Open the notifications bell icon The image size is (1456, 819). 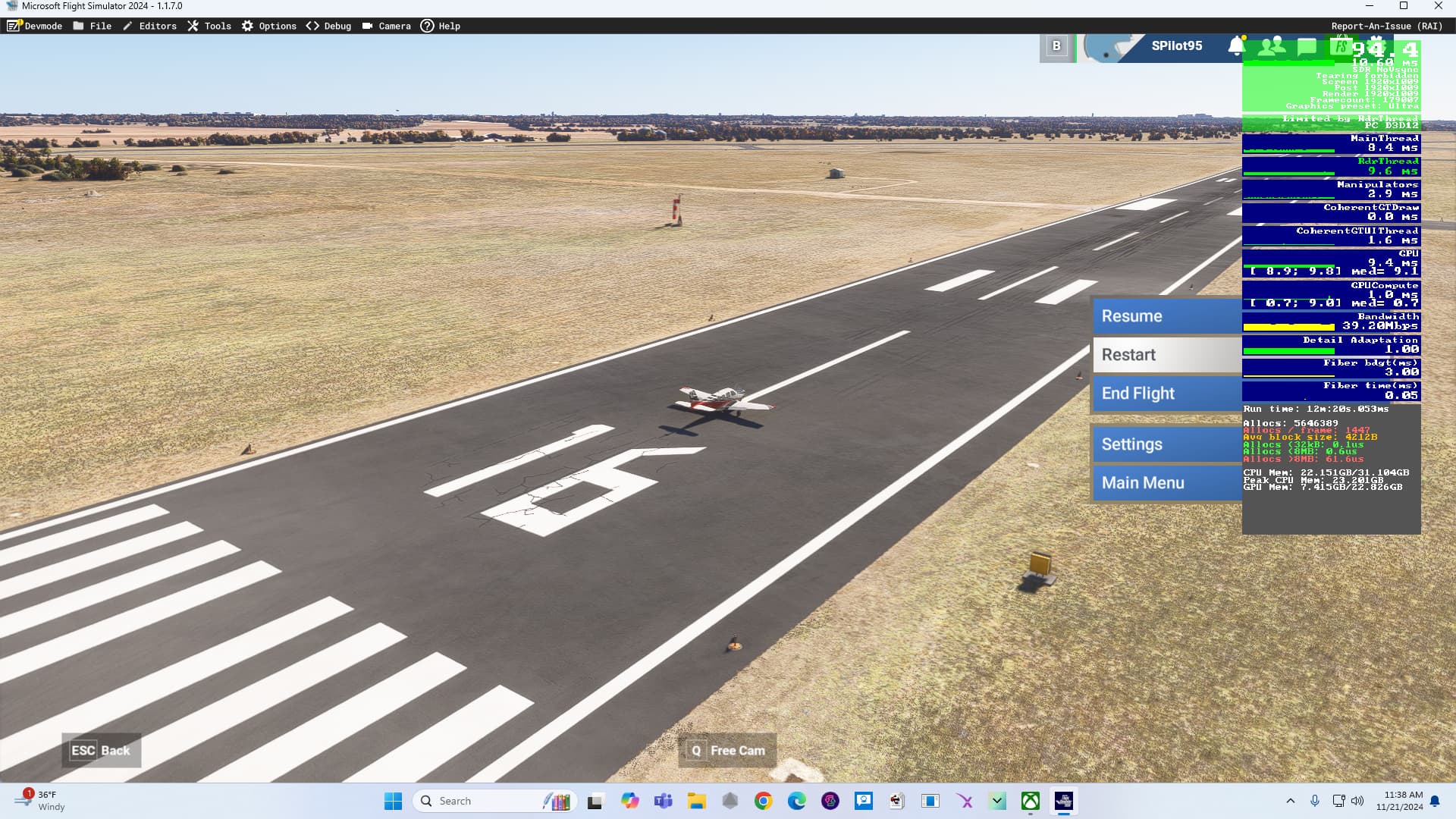(1236, 46)
